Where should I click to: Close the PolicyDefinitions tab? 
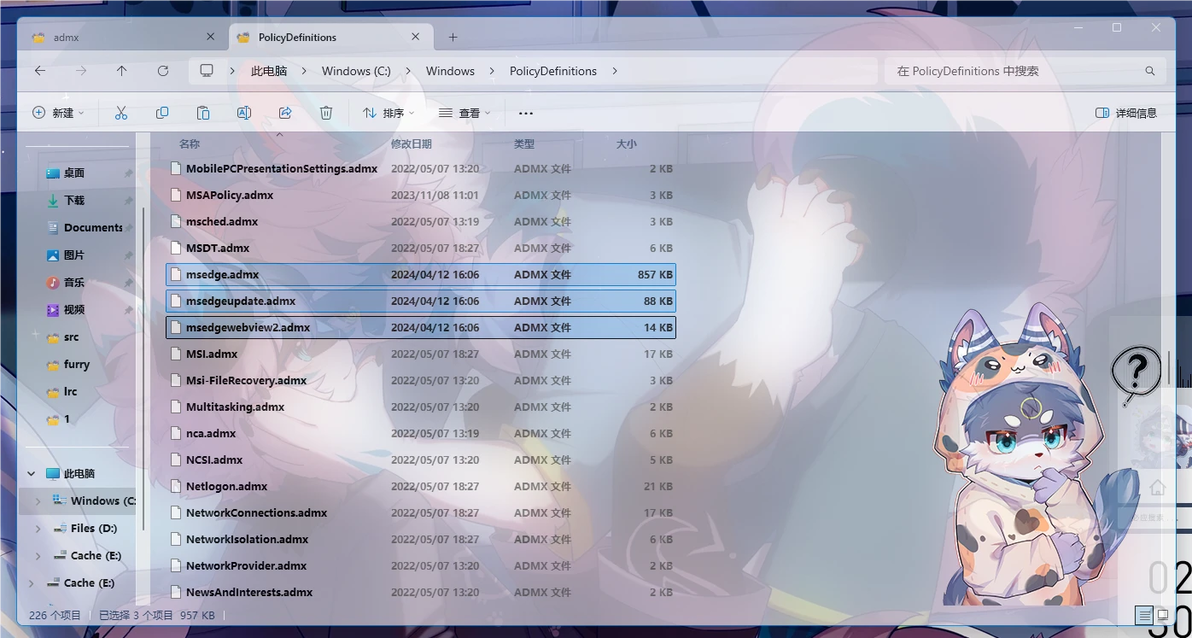coord(415,37)
